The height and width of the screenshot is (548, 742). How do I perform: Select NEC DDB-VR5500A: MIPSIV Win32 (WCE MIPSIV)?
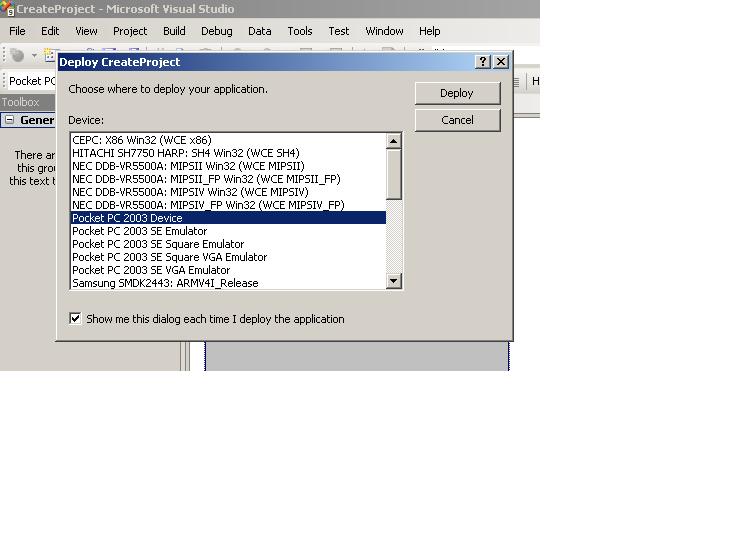228,192
